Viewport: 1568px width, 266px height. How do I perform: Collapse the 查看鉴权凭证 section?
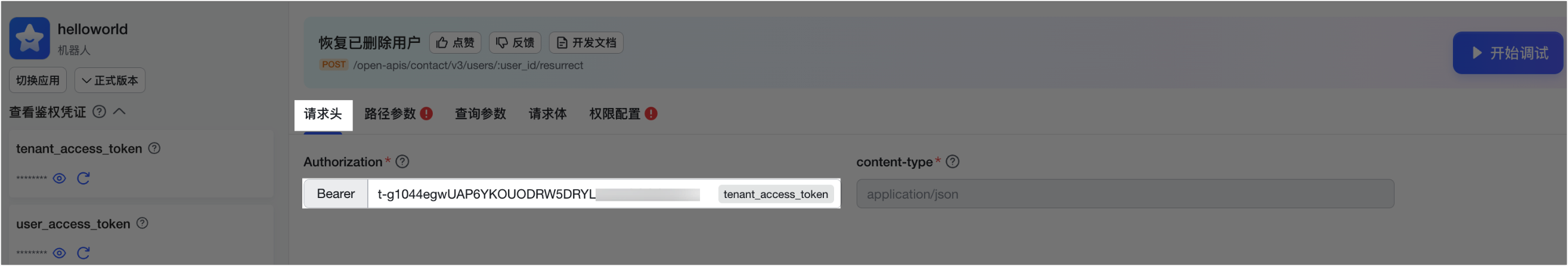click(x=119, y=112)
